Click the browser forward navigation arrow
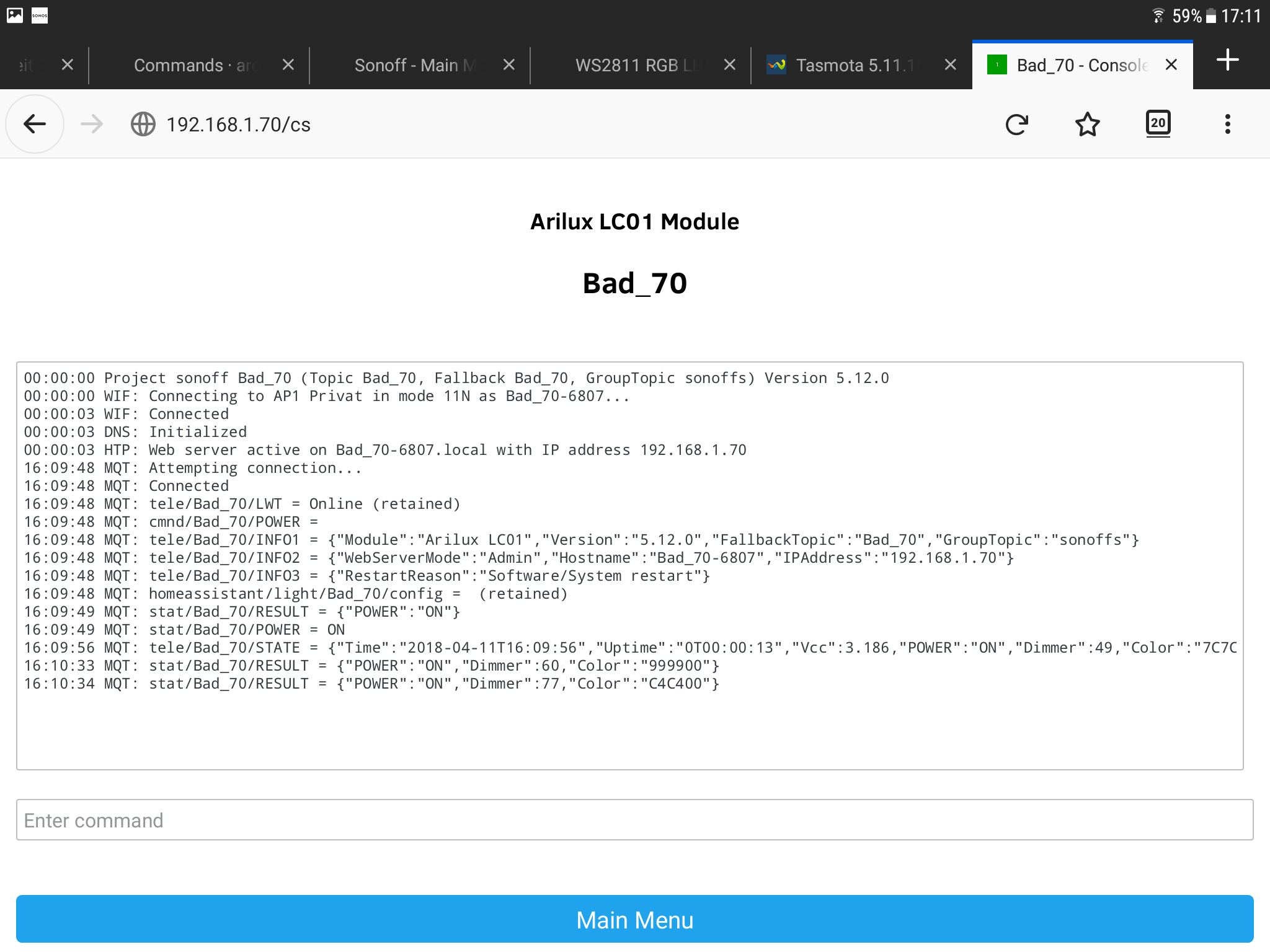The height and width of the screenshot is (952, 1270). (90, 124)
